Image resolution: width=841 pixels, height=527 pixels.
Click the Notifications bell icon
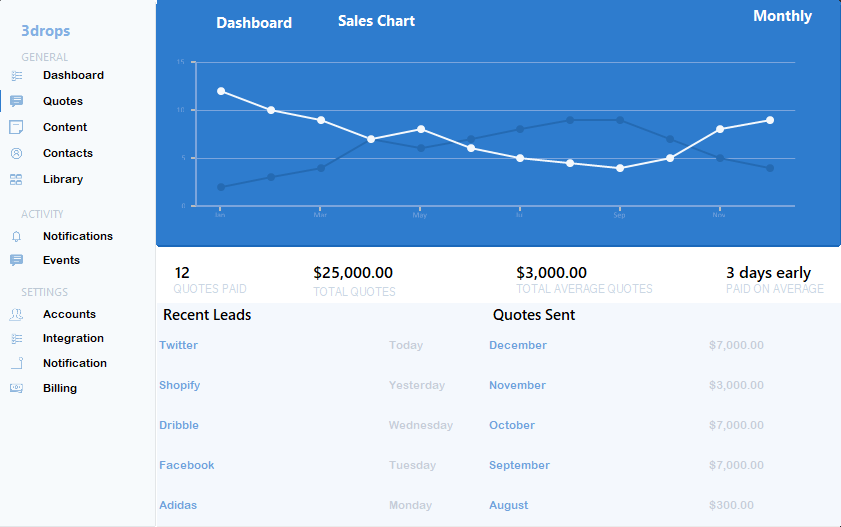pyautogui.click(x=16, y=237)
